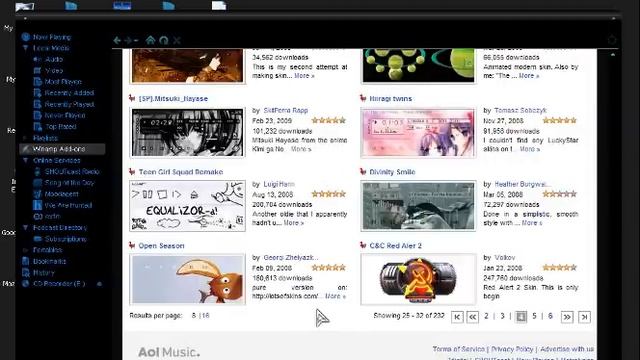Click the Divinity Smile skin thumbnail
The width and height of the screenshot is (640, 360).
[418, 206]
